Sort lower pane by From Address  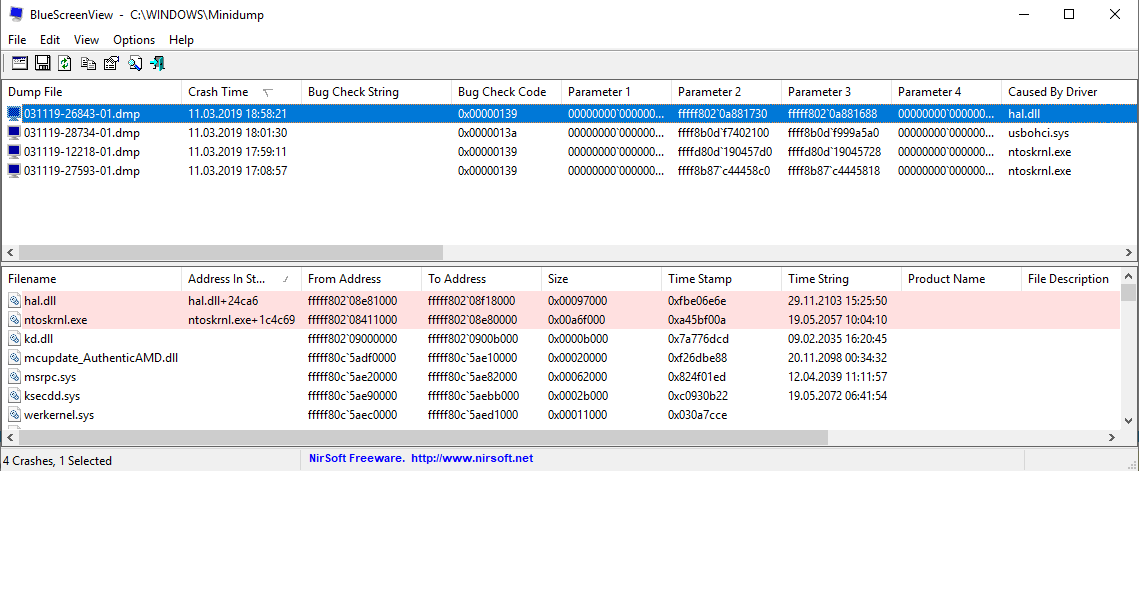pyautogui.click(x=361, y=278)
